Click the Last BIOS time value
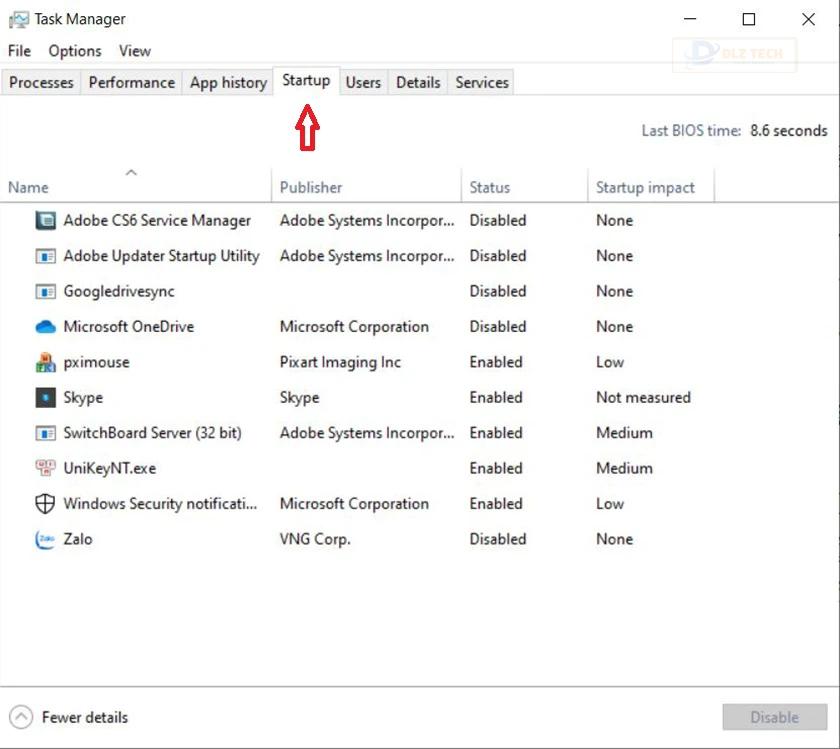Screen dimensions: 840x749 pos(789,131)
